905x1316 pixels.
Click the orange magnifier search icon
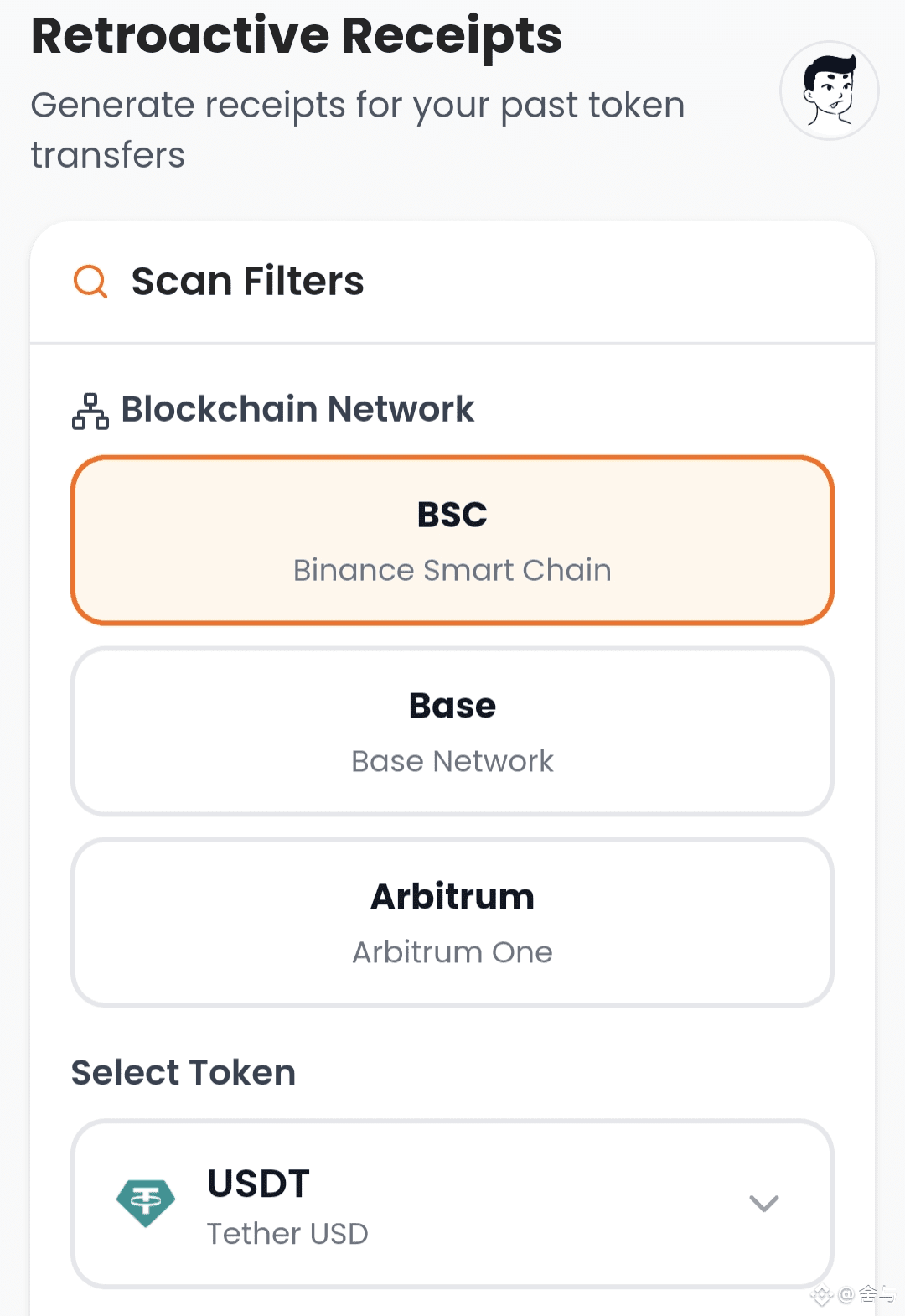click(x=90, y=282)
